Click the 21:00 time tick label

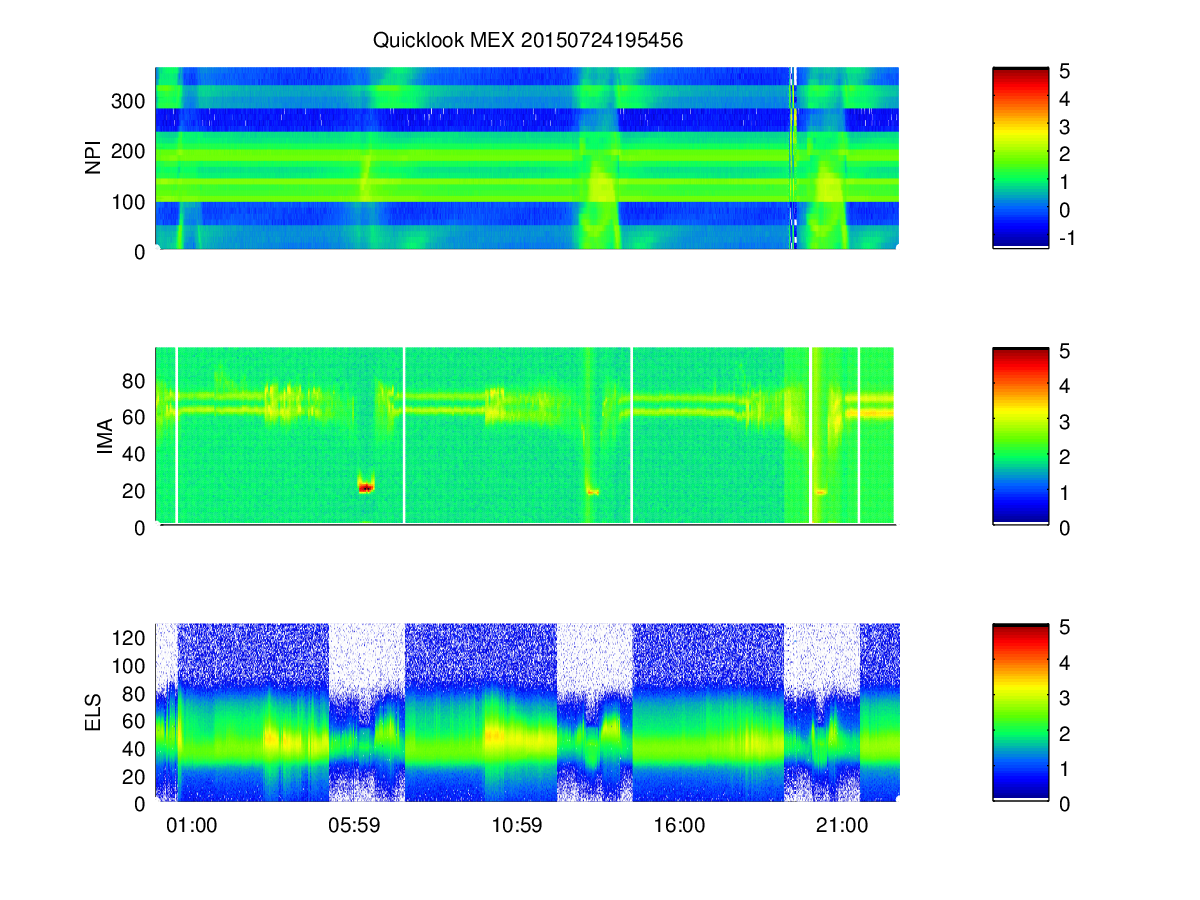(842, 825)
